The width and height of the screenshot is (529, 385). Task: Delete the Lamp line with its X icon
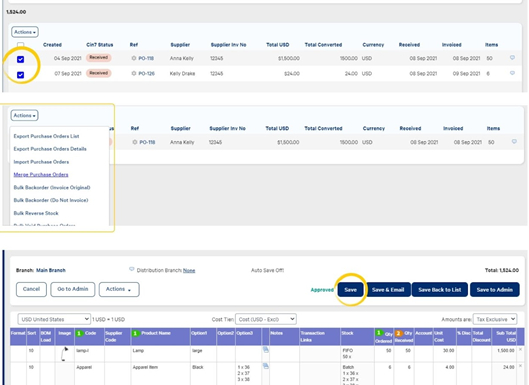point(521,350)
